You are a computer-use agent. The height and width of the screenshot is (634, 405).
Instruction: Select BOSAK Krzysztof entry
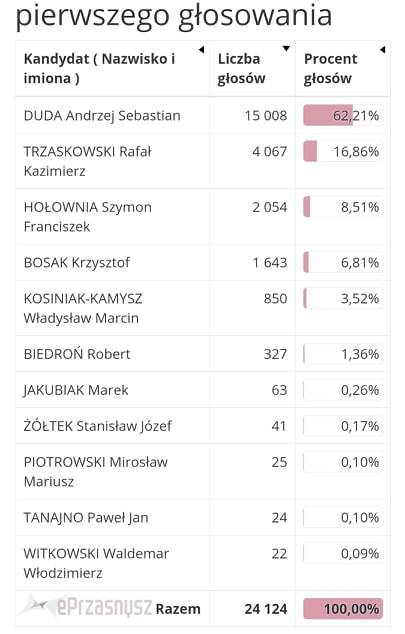coord(77,262)
